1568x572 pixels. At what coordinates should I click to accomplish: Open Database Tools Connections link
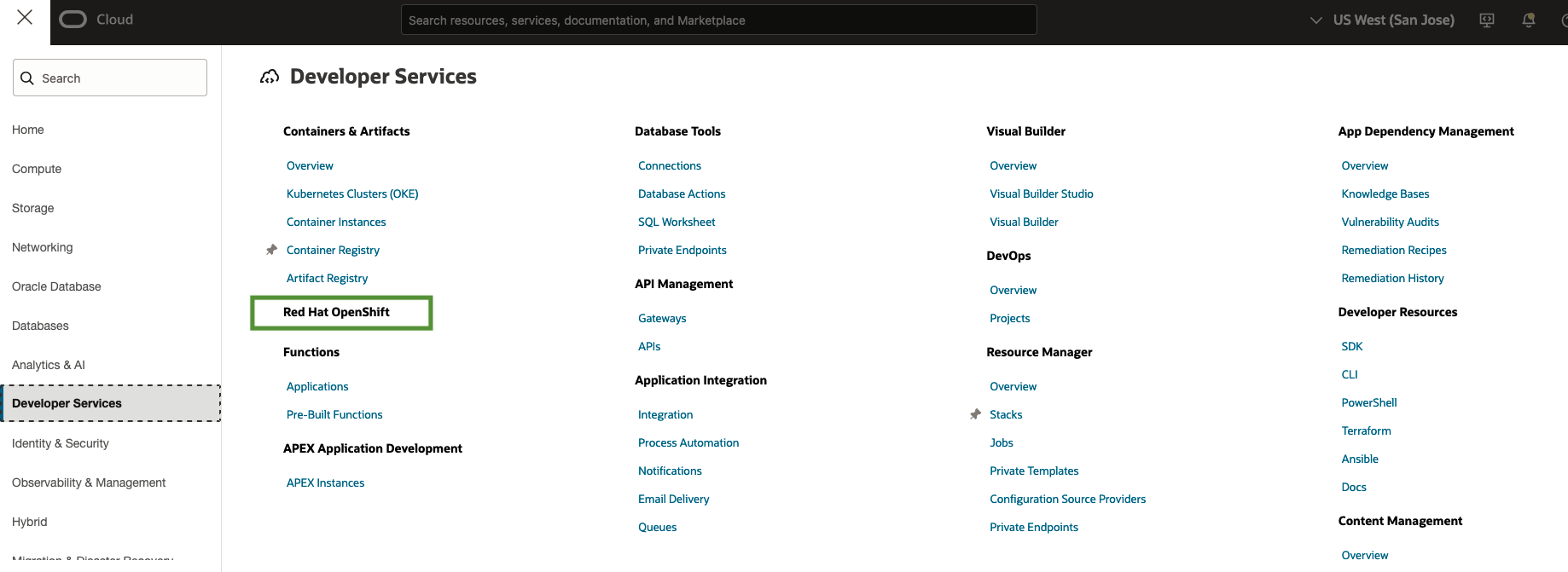[x=670, y=165]
